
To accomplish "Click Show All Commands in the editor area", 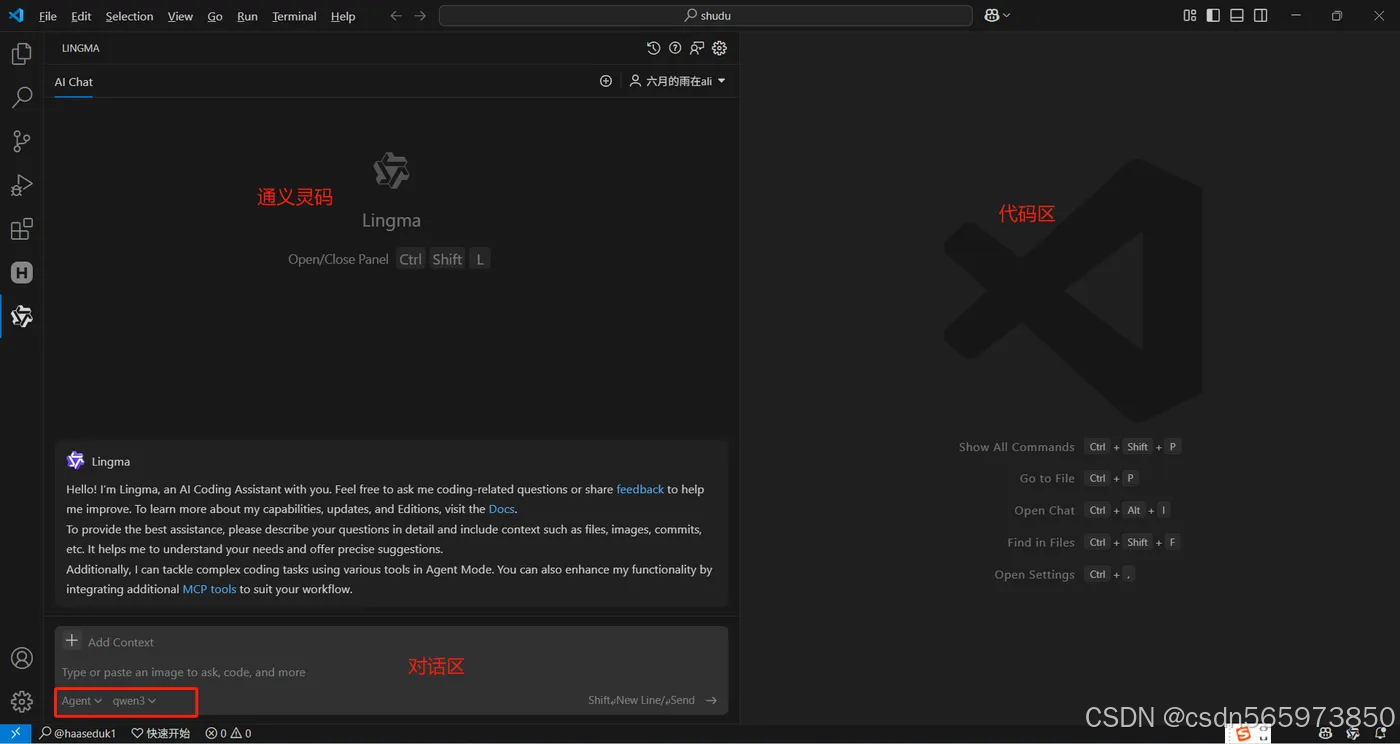I will [1016, 447].
